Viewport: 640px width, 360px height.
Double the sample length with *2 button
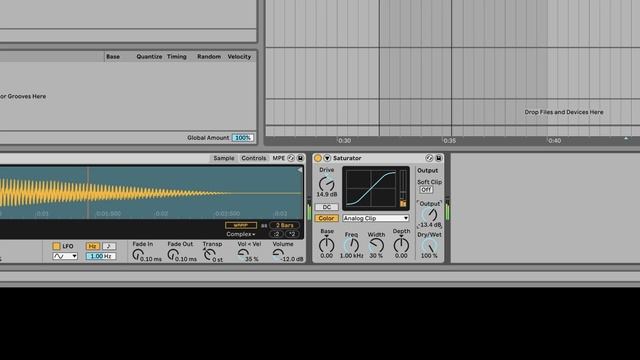tap(292, 234)
